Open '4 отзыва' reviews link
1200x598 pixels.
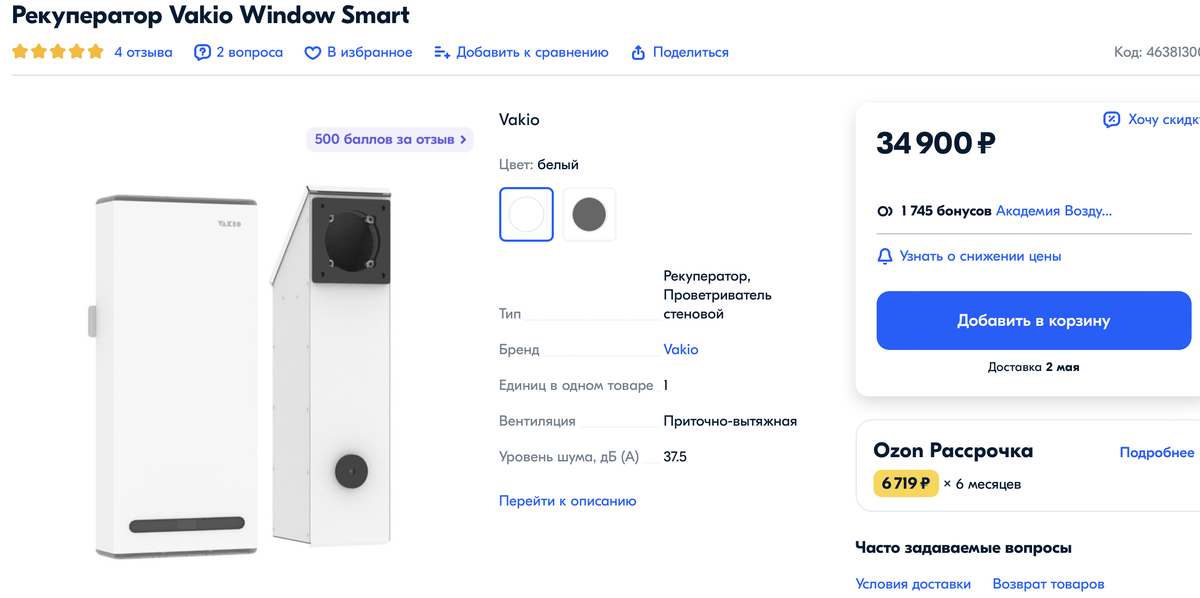coord(143,52)
